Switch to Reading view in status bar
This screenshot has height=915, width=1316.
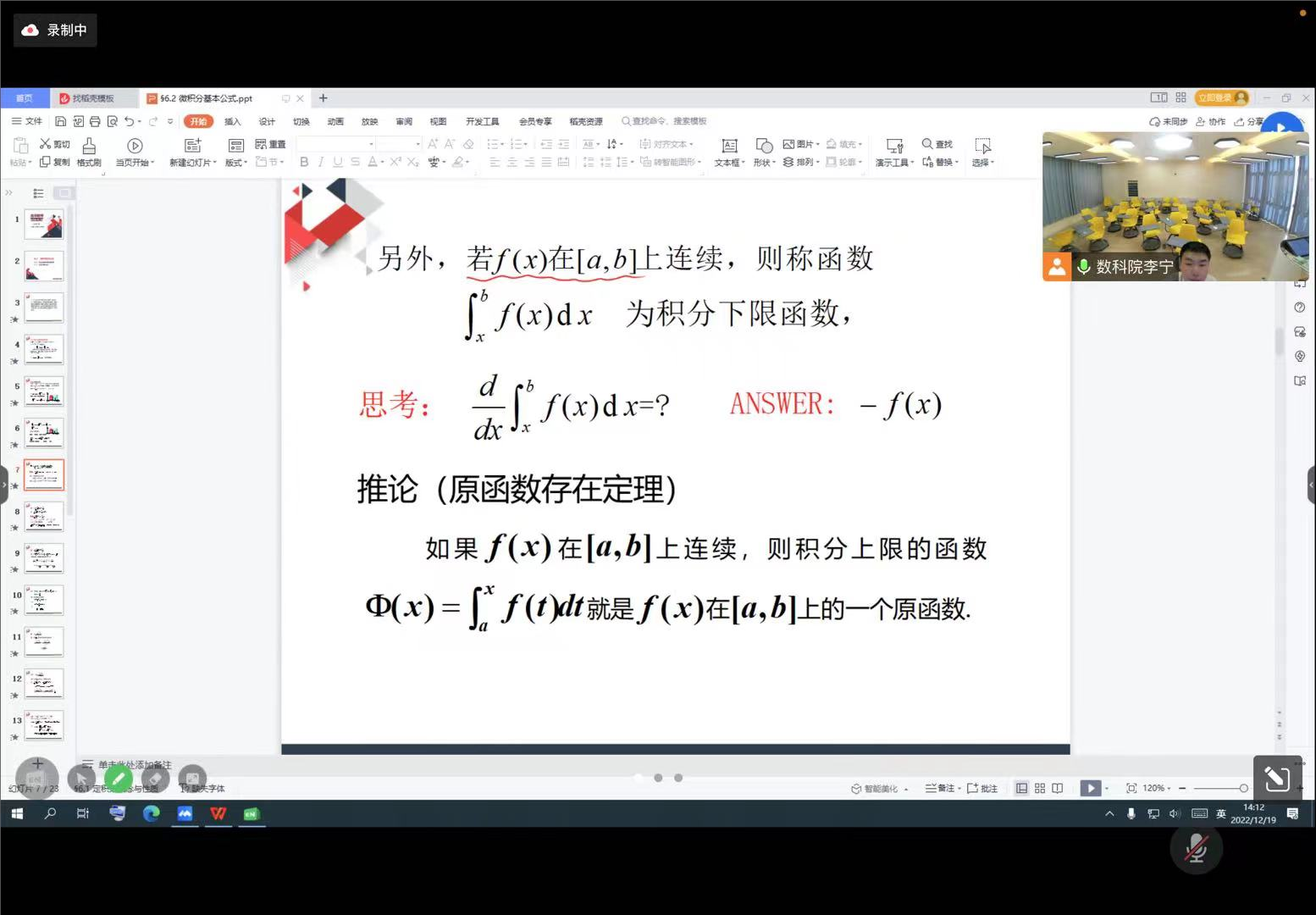1058,788
